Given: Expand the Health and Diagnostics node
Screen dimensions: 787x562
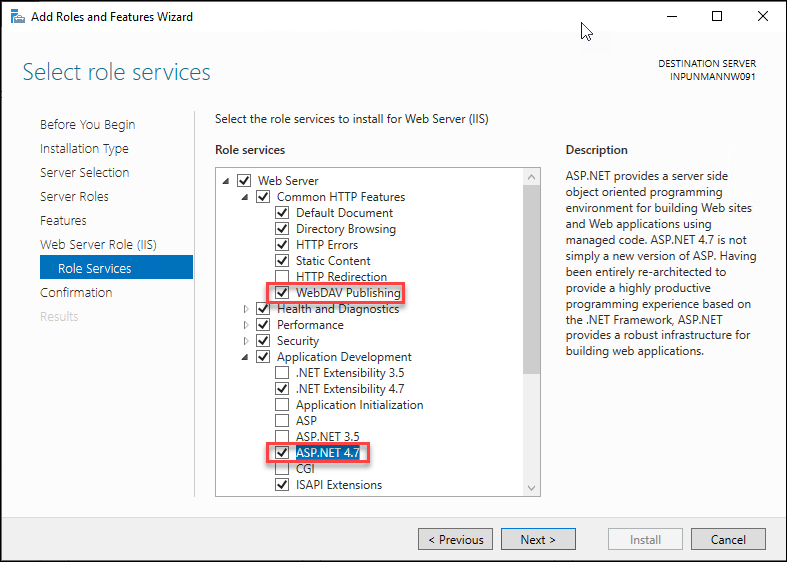Looking at the screenshot, I should (246, 309).
